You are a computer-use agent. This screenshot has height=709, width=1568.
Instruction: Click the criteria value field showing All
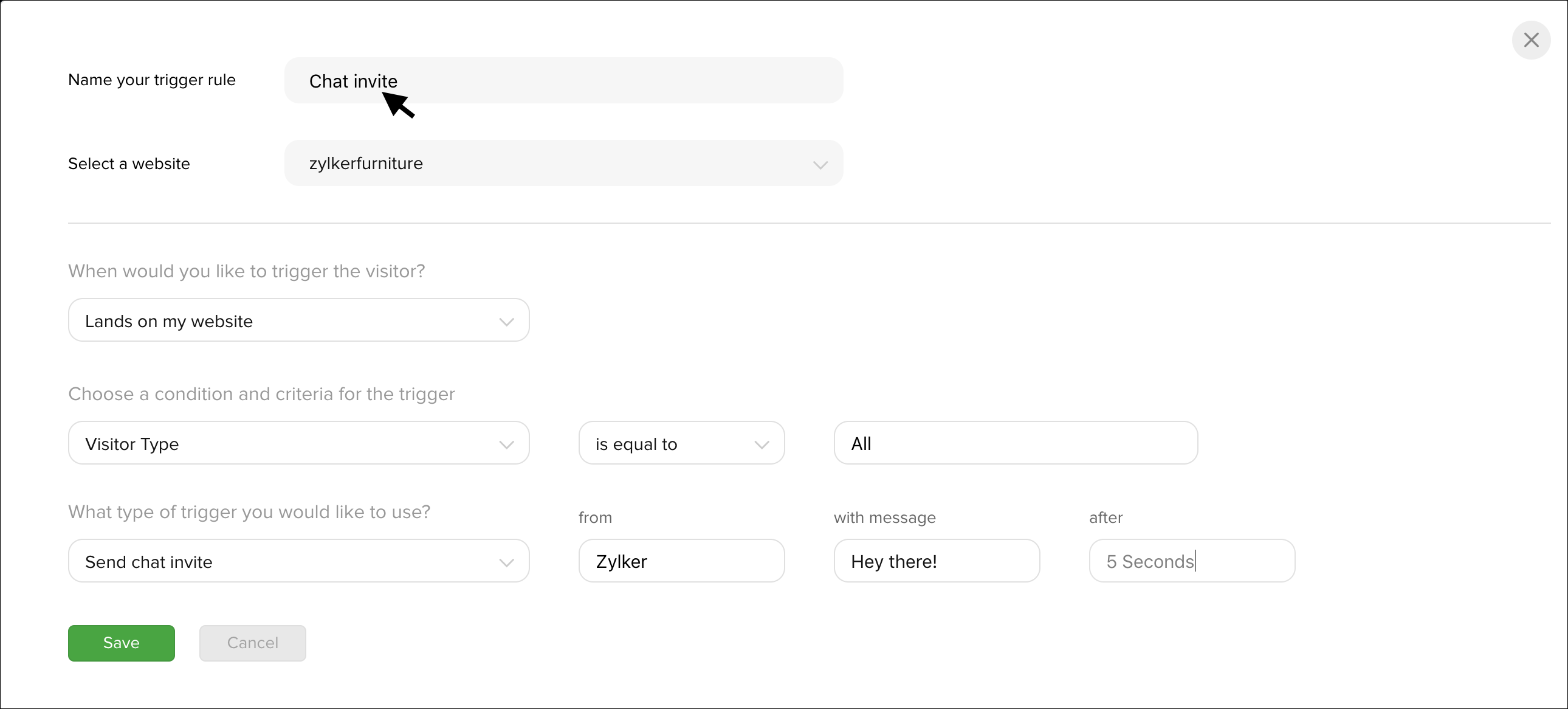click(x=1016, y=443)
